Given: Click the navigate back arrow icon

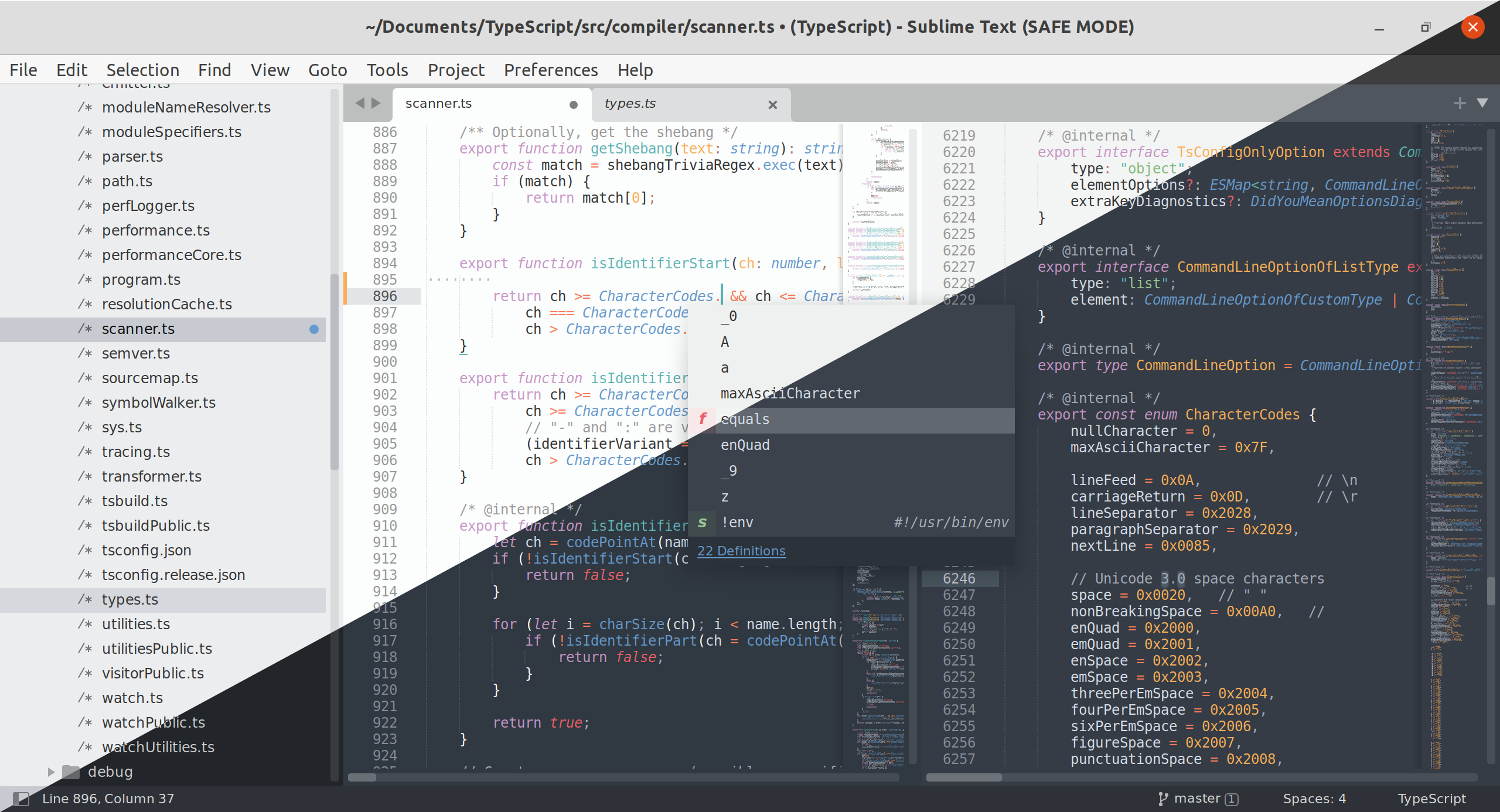Looking at the screenshot, I should (359, 103).
